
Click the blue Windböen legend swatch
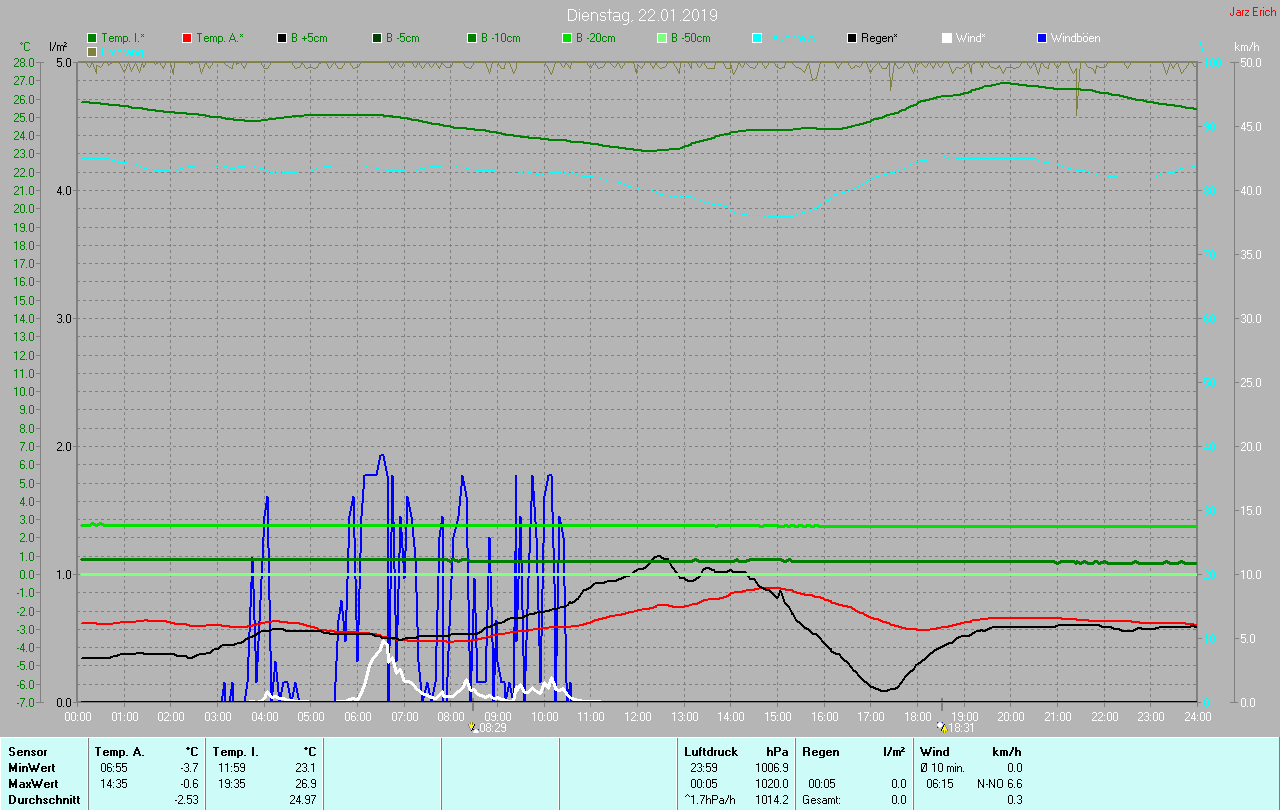tap(1042, 38)
